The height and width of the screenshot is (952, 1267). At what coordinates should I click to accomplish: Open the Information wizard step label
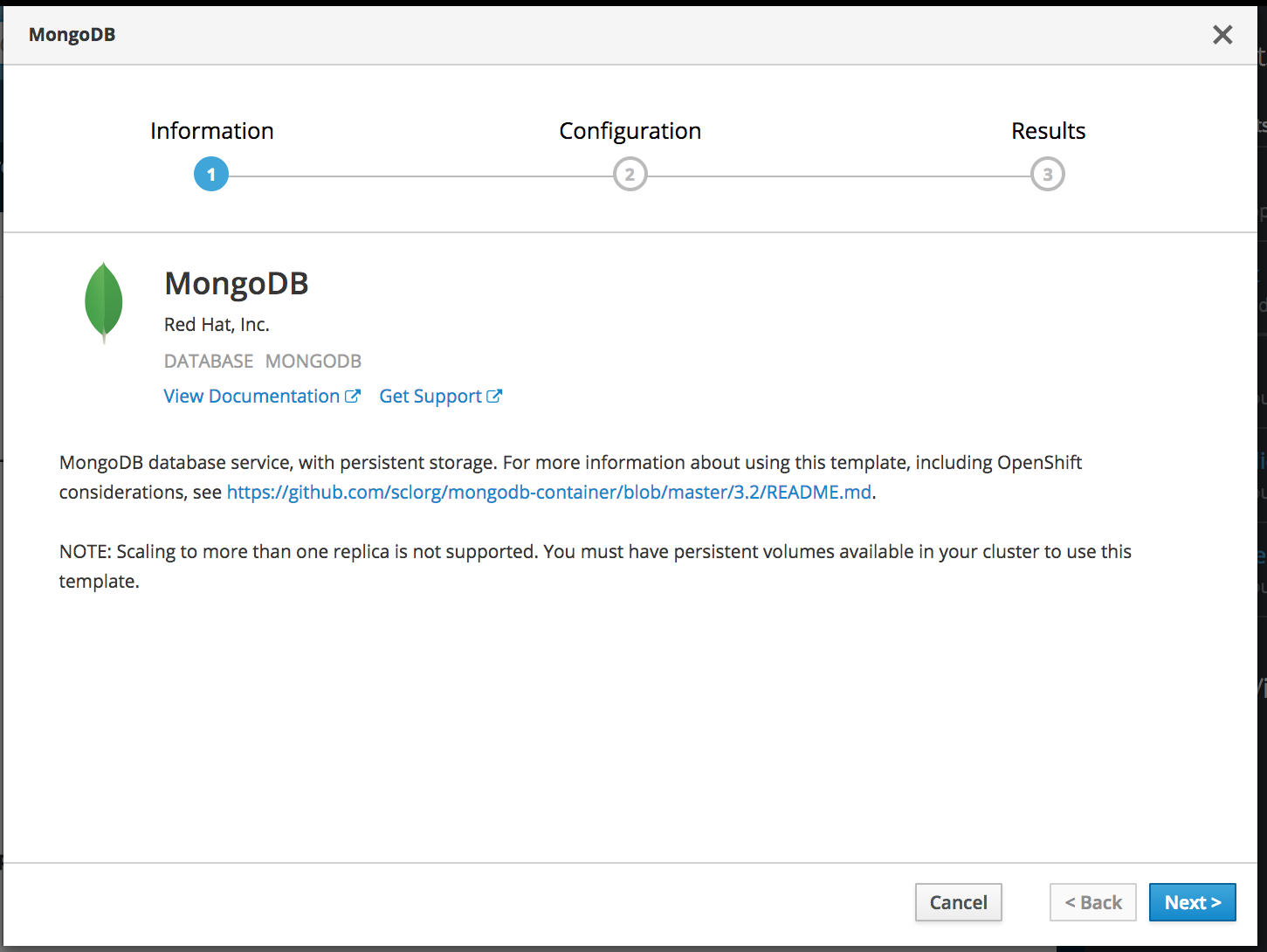(x=212, y=131)
